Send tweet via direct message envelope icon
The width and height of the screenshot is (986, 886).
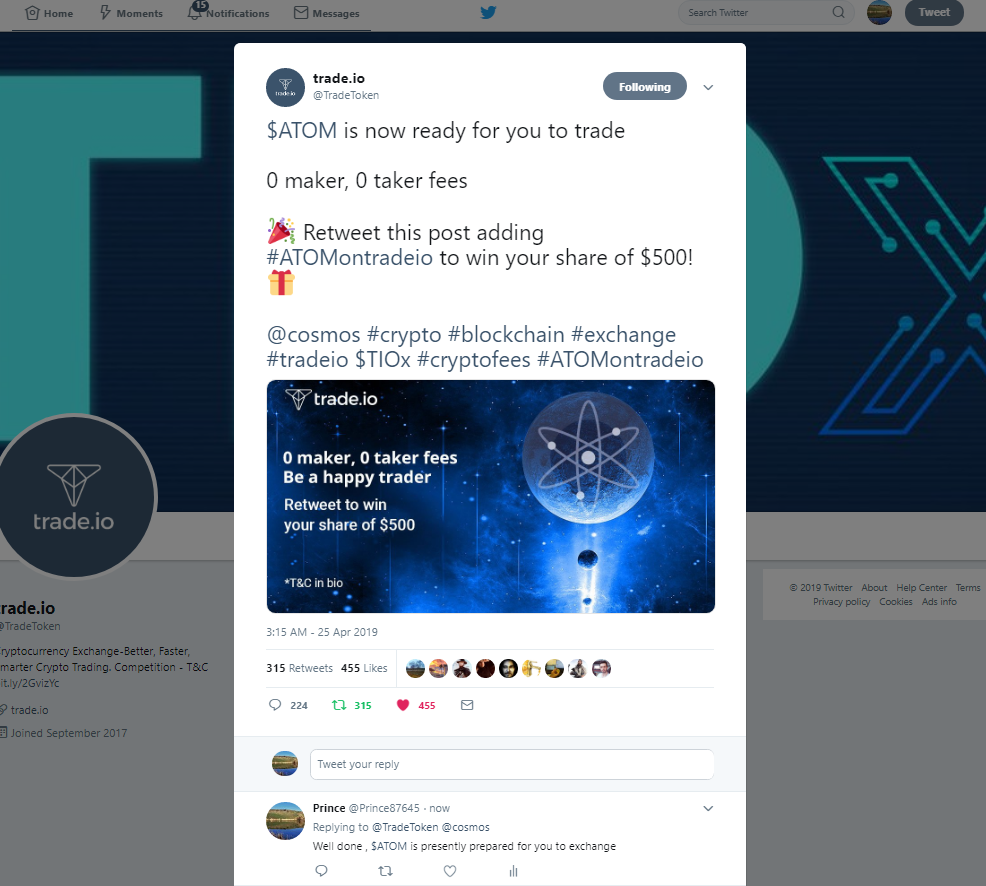click(467, 705)
